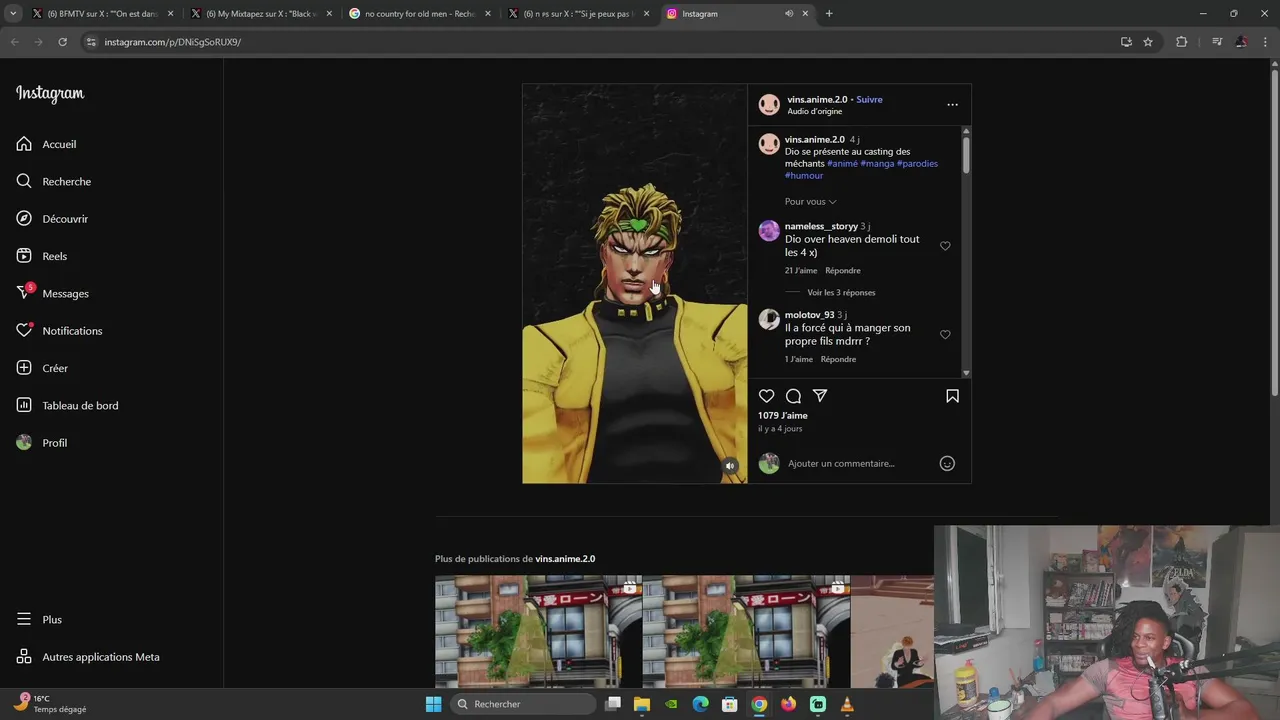Viewport: 1280px width, 720px height.
Task: View the 21 J'aime on the first comment
Action: pyautogui.click(x=801, y=271)
